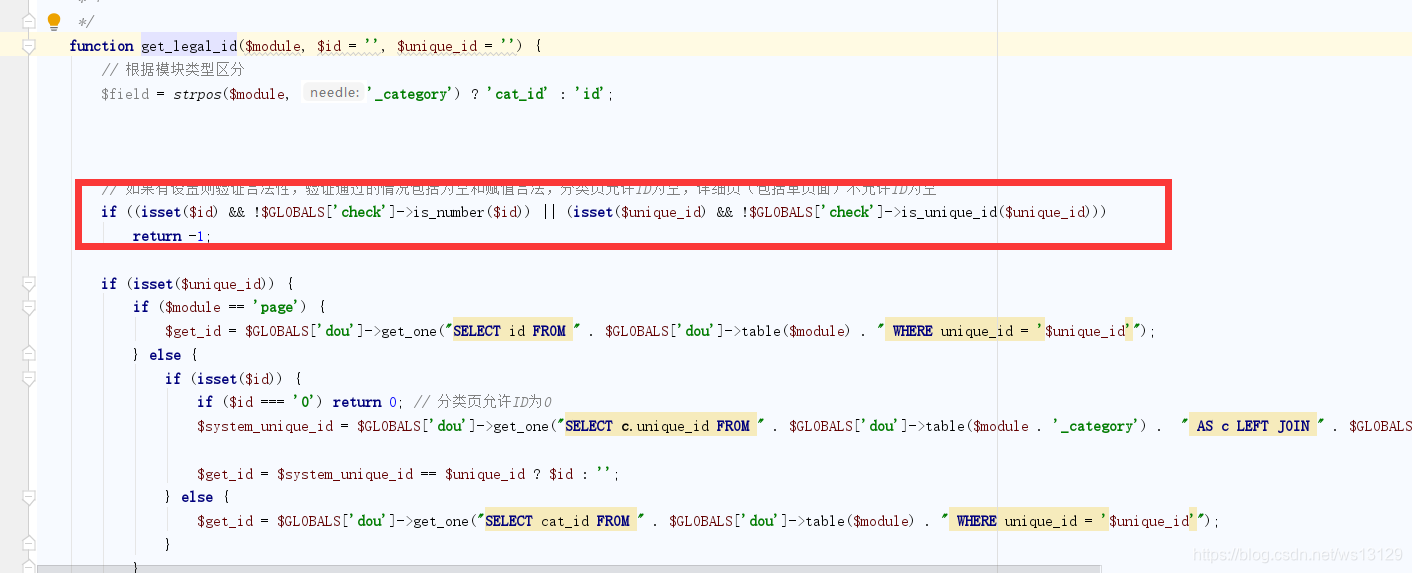
Task: Click the 'needle:' parameter hint
Action: (x=334, y=93)
